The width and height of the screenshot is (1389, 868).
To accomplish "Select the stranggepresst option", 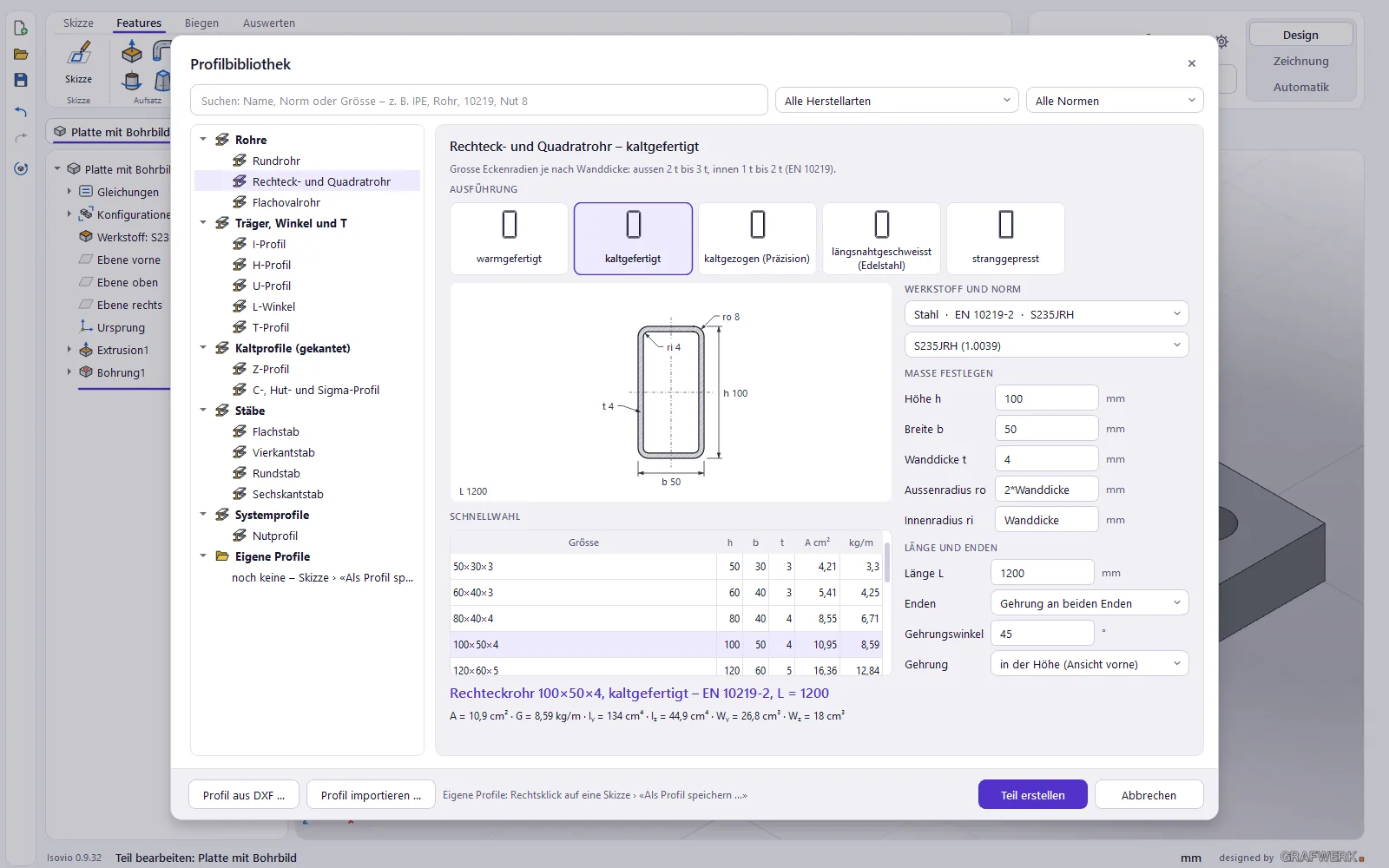I will click(1005, 239).
